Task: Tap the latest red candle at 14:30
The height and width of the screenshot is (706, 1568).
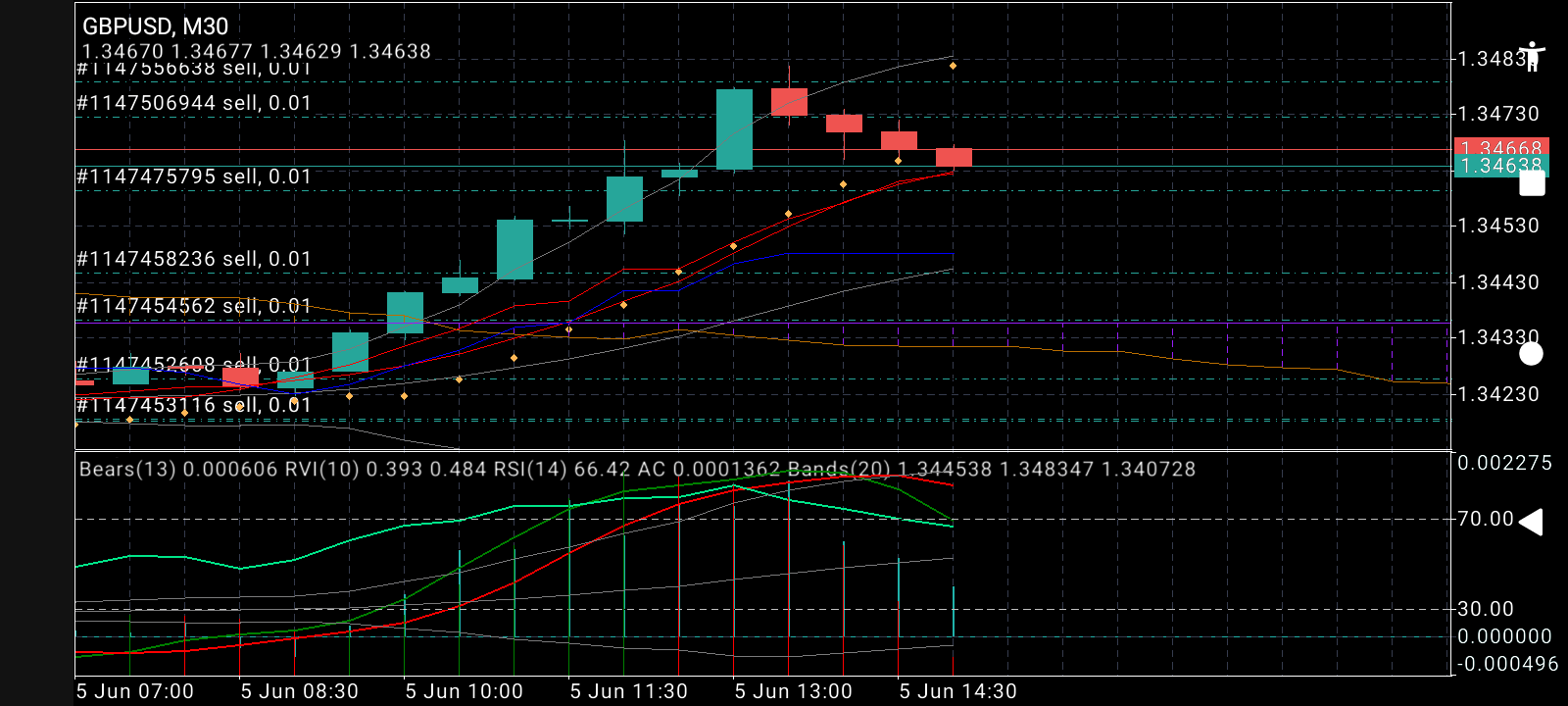Action: coord(954,157)
